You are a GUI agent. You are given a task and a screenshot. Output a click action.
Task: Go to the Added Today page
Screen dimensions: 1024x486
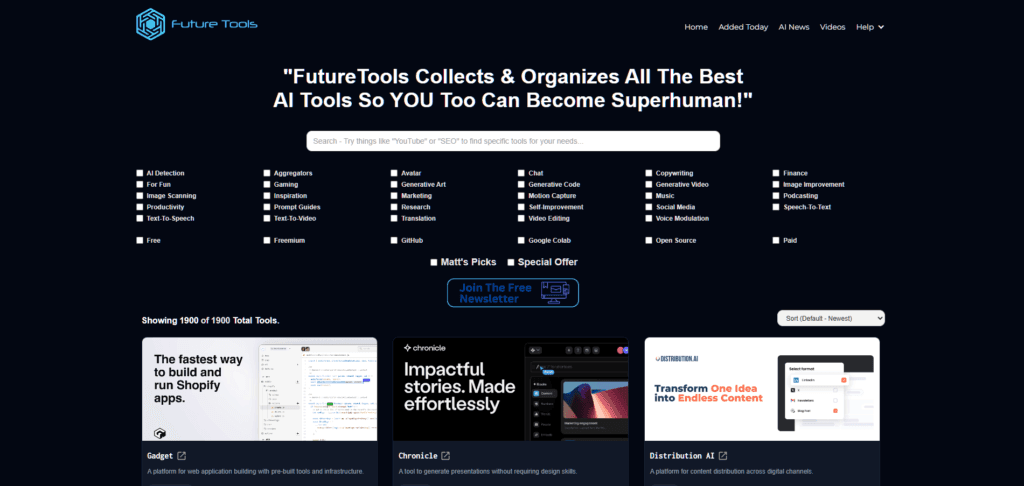click(x=743, y=27)
